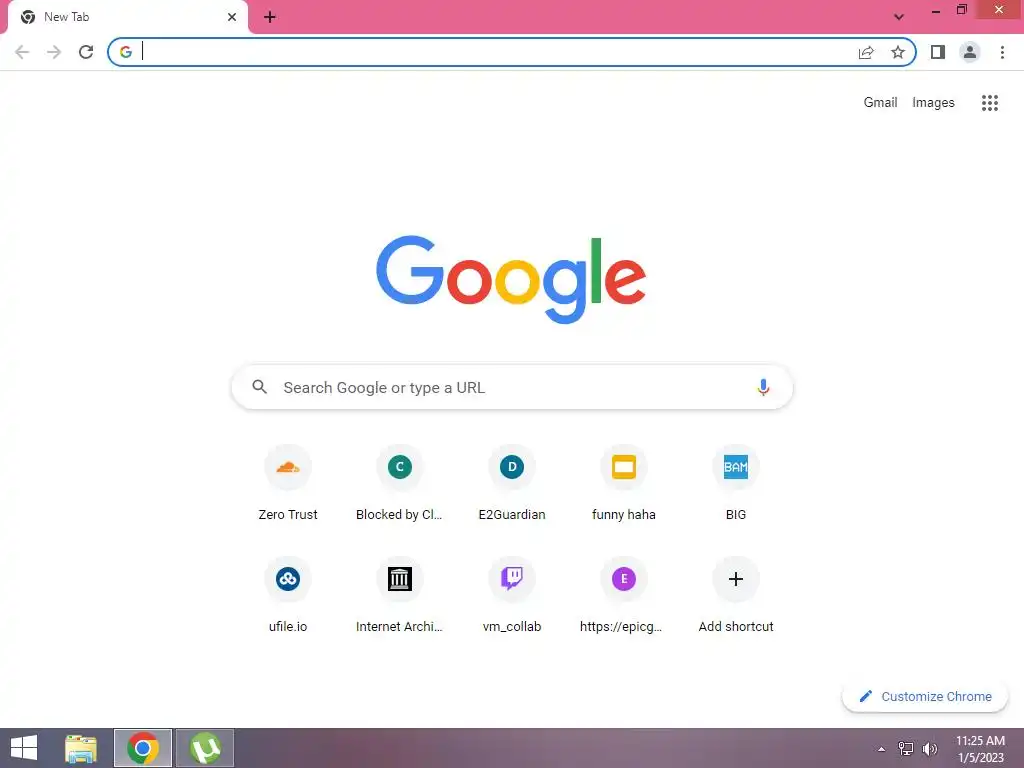The width and height of the screenshot is (1024, 768).
Task: Restore down the Chrome window
Action: pos(961,10)
